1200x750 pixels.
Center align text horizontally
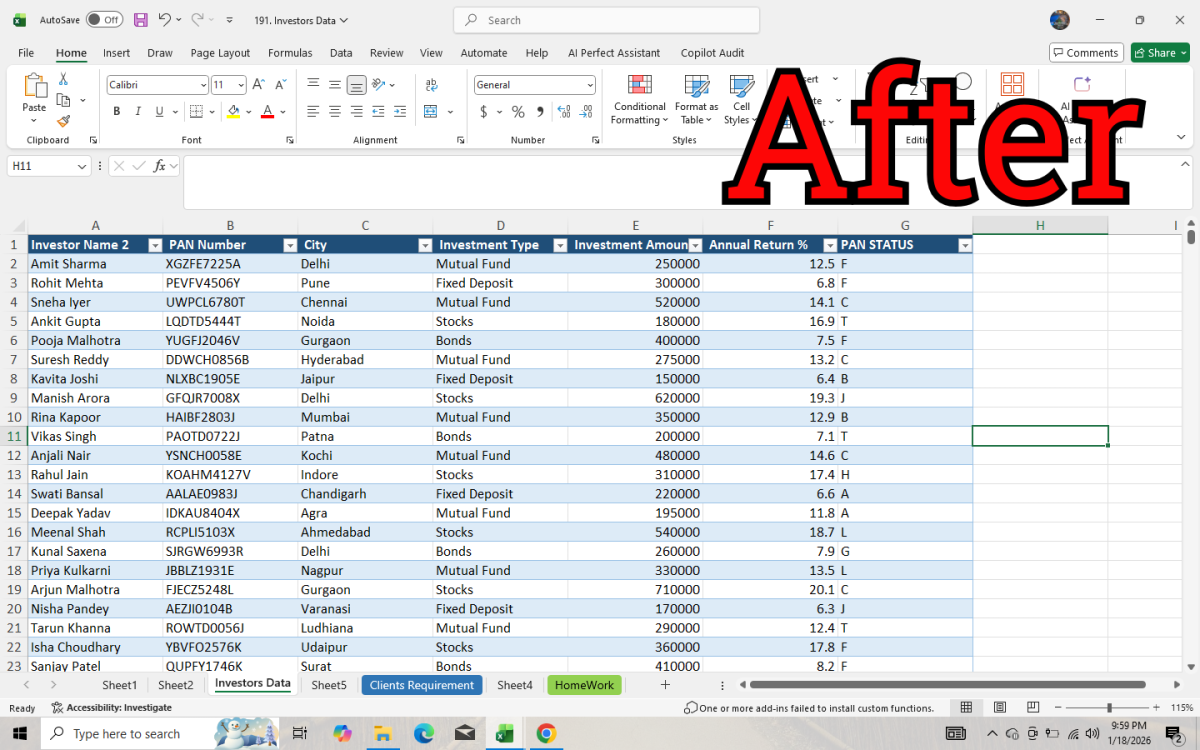335,112
